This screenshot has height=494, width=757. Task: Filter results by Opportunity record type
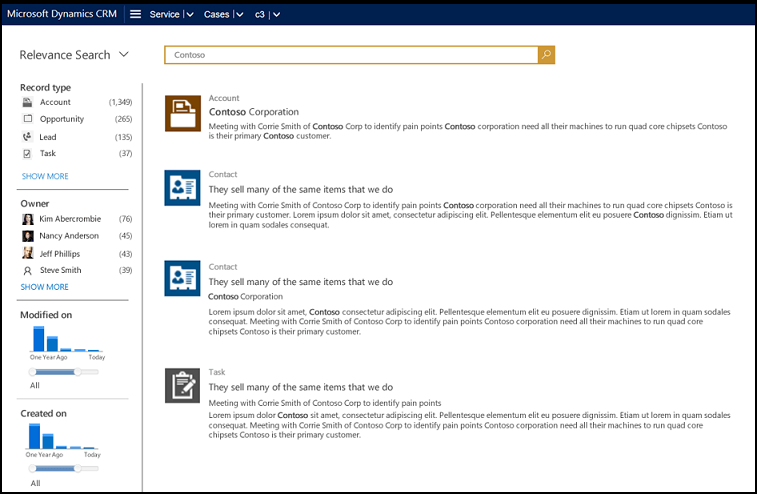[61, 119]
